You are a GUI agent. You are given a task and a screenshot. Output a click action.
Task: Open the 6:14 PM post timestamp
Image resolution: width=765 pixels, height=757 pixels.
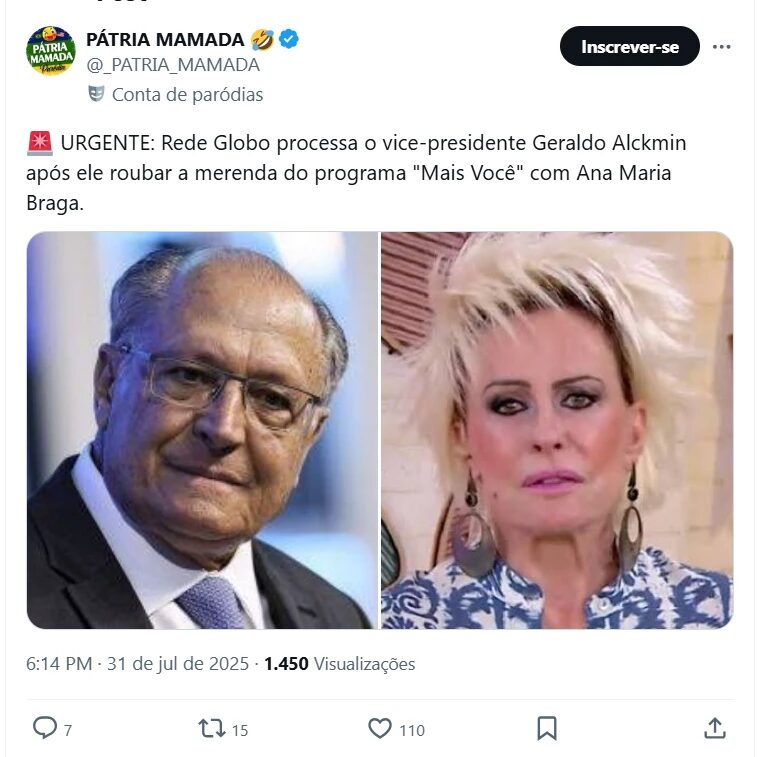pos(59,664)
